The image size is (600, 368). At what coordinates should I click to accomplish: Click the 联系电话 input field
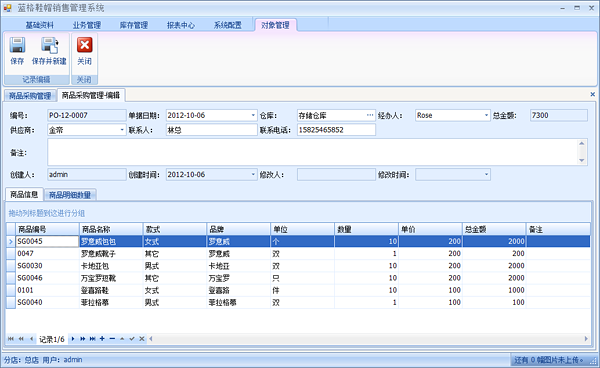[336, 130]
